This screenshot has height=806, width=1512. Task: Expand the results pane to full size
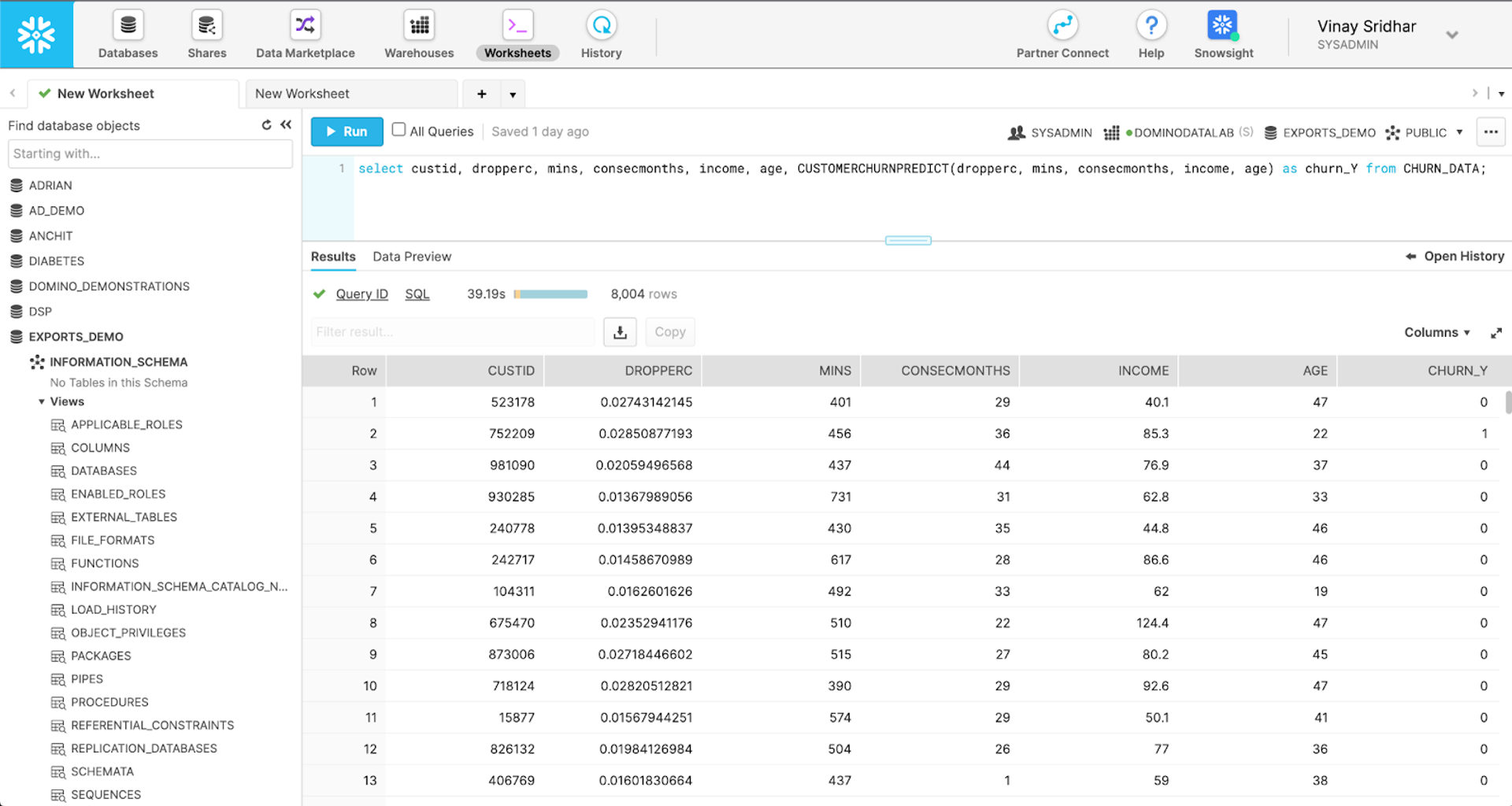point(1496,333)
